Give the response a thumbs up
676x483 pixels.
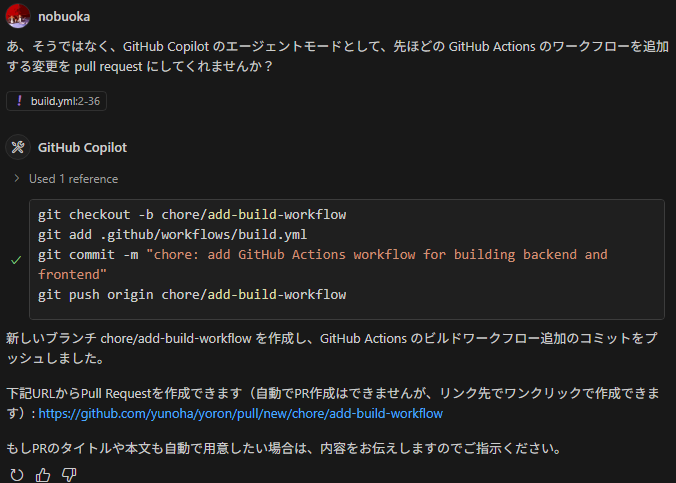[x=42, y=474]
